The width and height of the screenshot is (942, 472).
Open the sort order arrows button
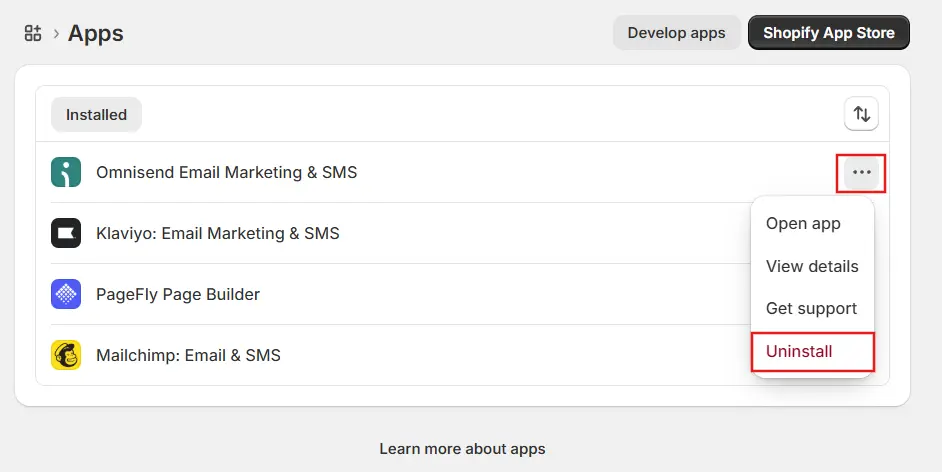pyautogui.click(x=861, y=114)
